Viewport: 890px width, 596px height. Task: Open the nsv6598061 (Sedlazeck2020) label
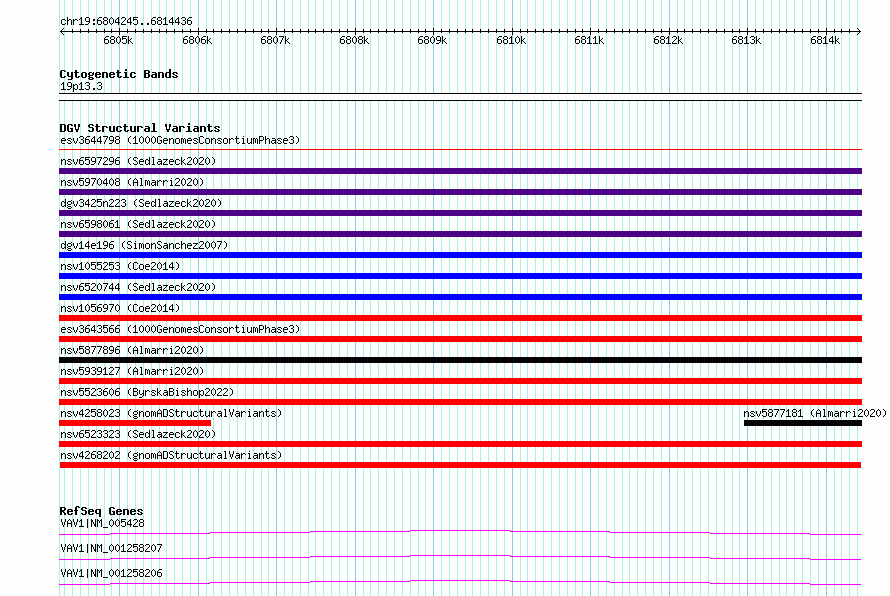[x=138, y=224]
